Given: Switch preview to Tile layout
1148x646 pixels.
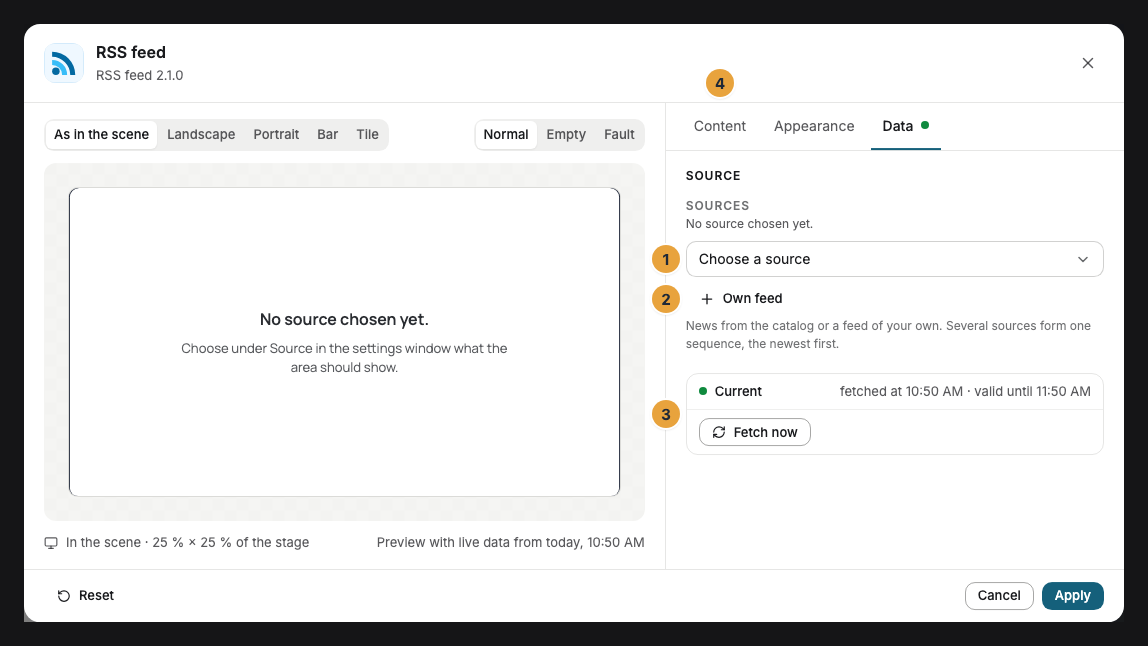Looking at the screenshot, I should pyautogui.click(x=367, y=135).
